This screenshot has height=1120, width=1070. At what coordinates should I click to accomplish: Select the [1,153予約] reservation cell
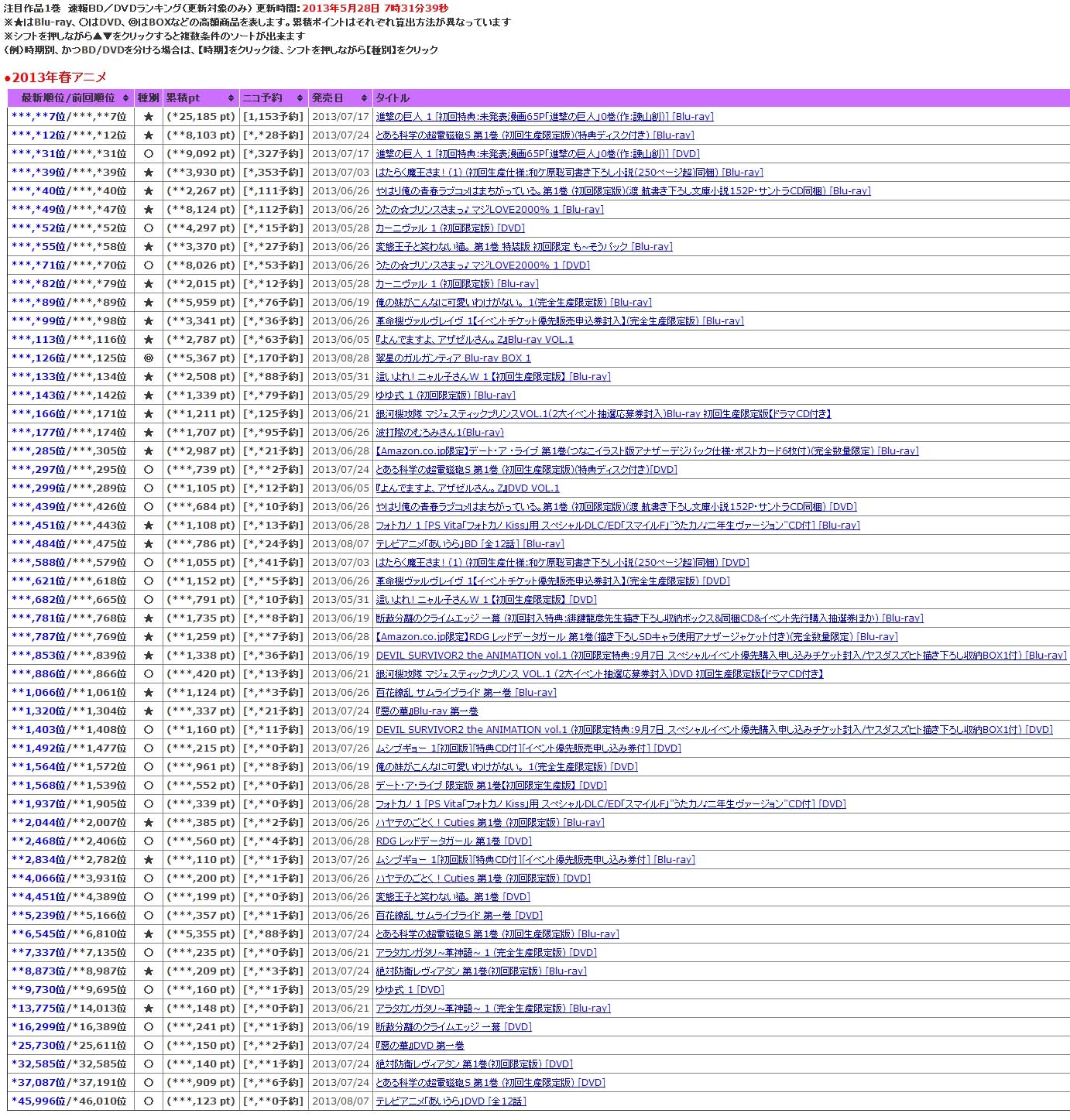coord(273,117)
